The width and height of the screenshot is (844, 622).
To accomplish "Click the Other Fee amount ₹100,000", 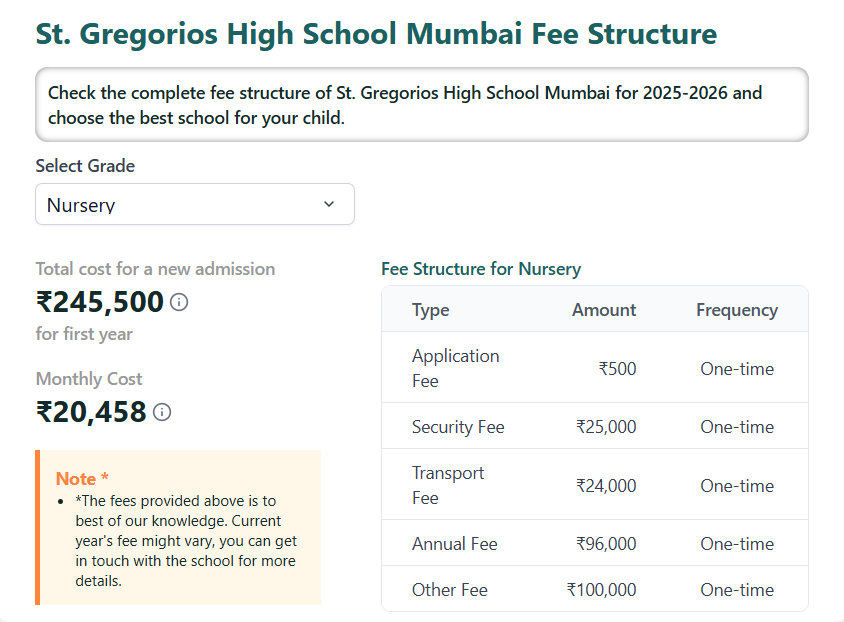I will tap(601, 590).
